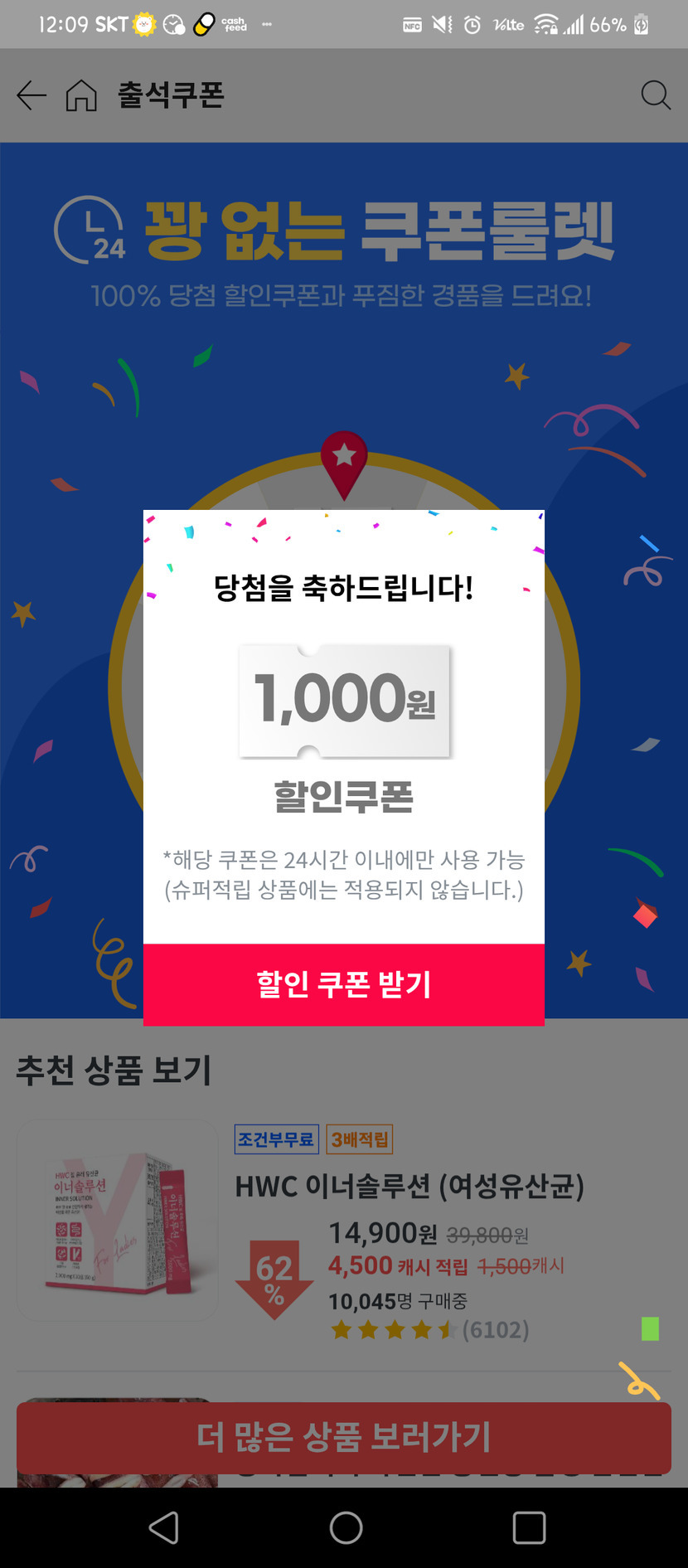Screen dimensions: 688x1568
Task: Open recent apps square button
Action: [529, 1527]
